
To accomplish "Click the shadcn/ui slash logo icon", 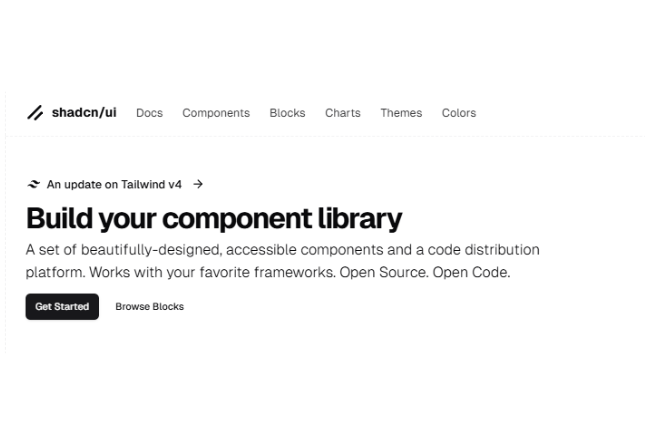I will coord(35,113).
